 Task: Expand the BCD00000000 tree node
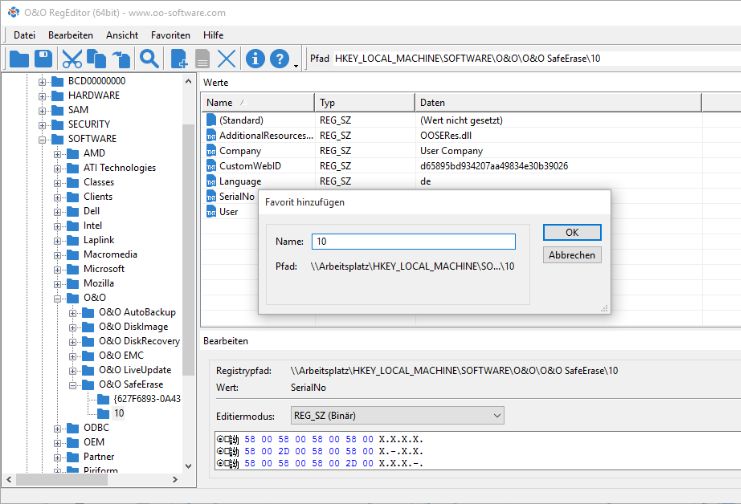tap(42, 82)
